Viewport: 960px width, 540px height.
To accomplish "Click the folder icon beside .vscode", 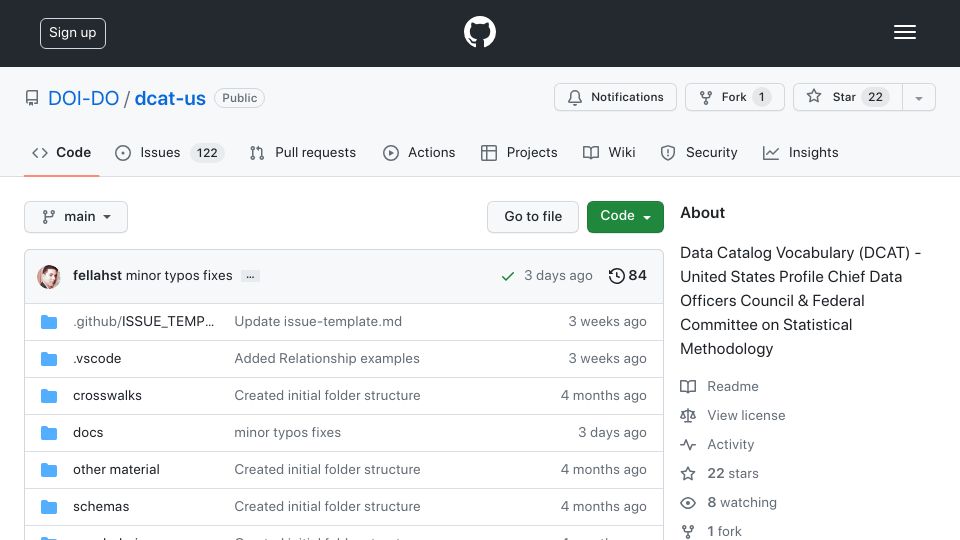I will click(49, 359).
